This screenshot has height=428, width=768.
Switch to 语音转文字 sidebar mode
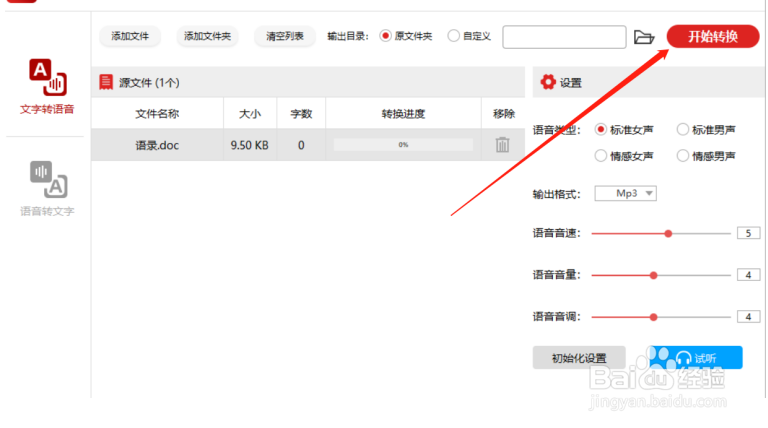tap(47, 189)
